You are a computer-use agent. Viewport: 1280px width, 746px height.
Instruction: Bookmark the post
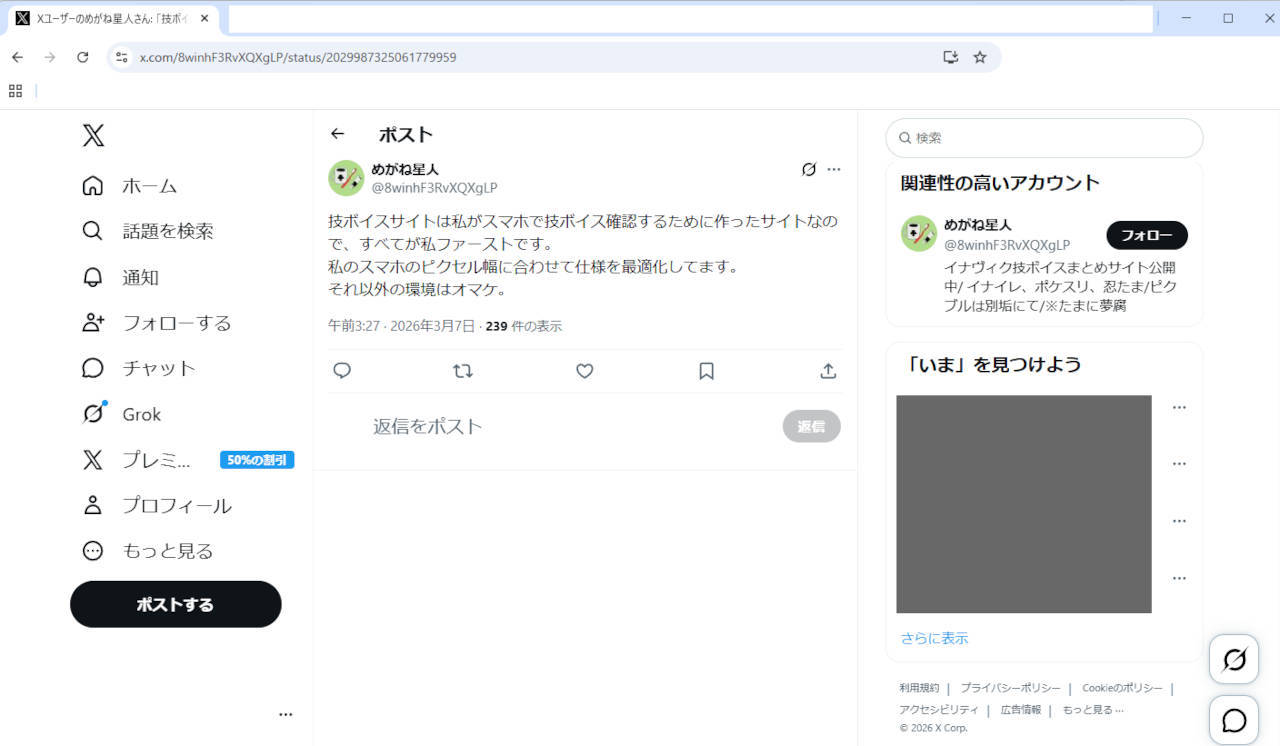(706, 371)
